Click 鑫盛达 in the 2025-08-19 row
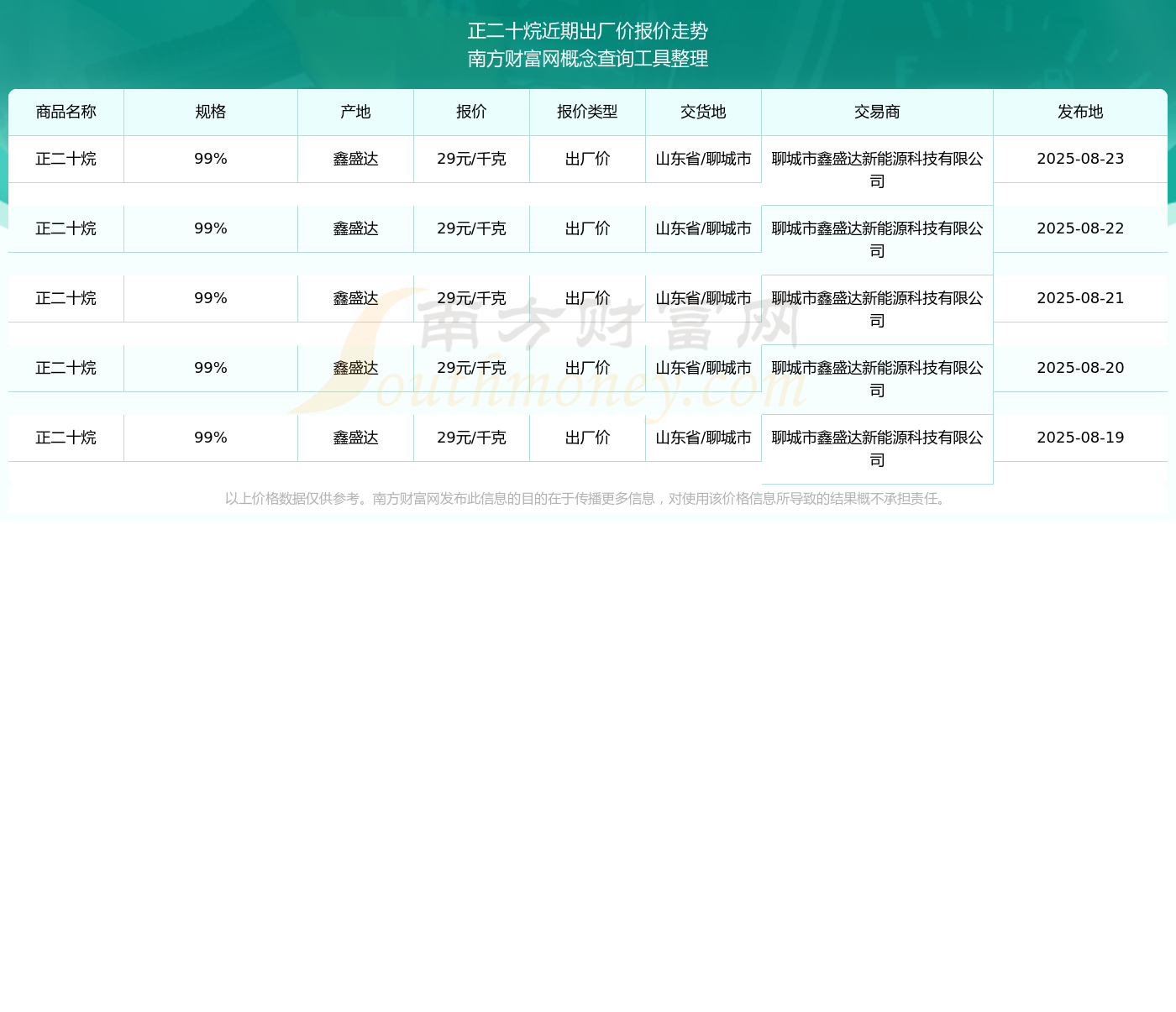1176x1012 pixels. (355, 438)
